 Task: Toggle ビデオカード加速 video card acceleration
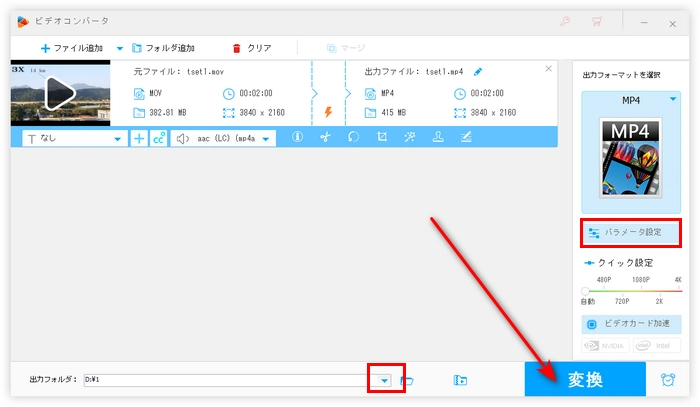[x=631, y=324]
